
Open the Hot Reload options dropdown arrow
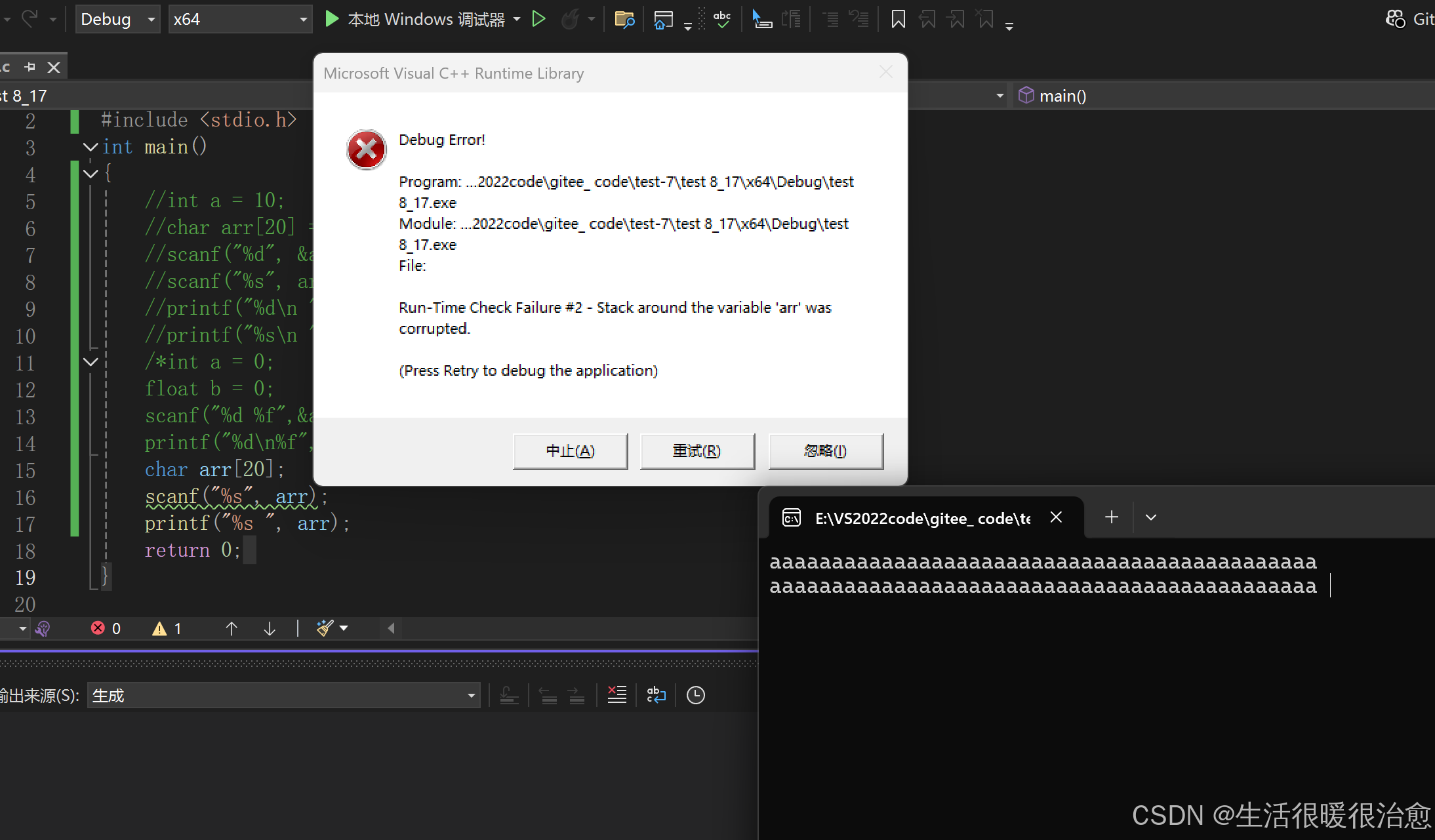click(x=592, y=19)
